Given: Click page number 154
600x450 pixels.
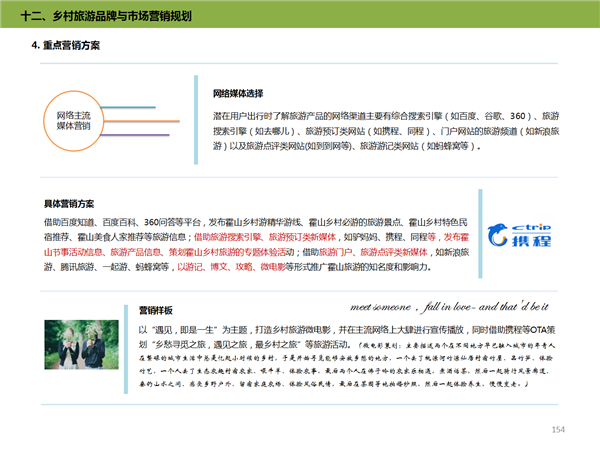Looking at the screenshot, I should click(558, 430).
